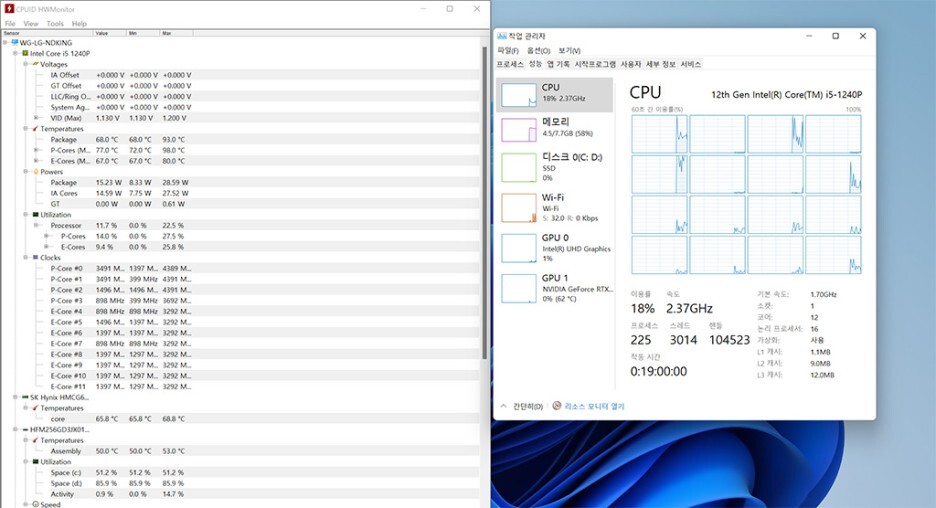Click the Clocks section icon
The width and height of the screenshot is (936, 508).
point(35,258)
